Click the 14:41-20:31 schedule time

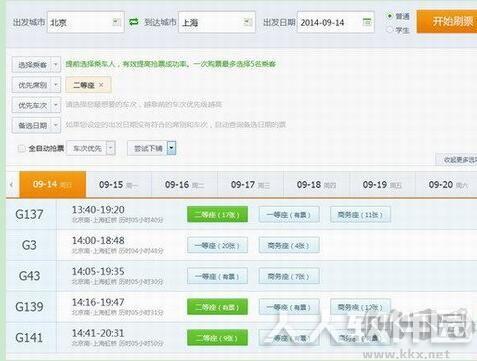pyautogui.click(x=98, y=333)
